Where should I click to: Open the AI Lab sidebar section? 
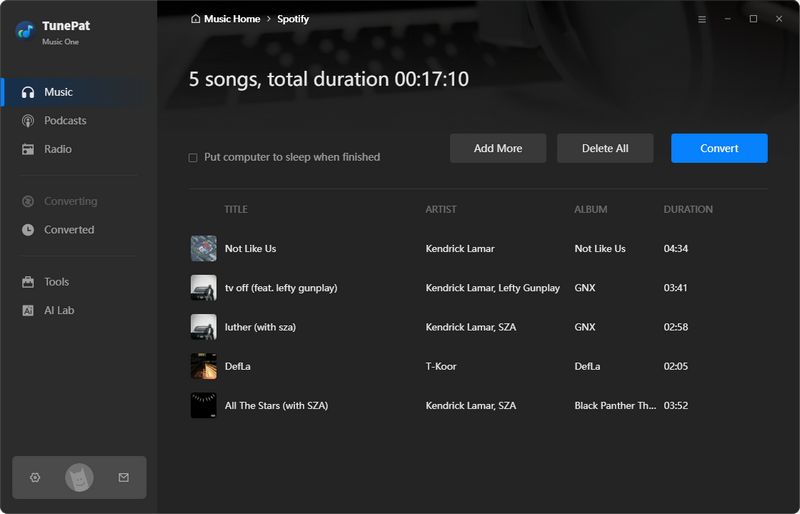pyautogui.click(x=58, y=310)
